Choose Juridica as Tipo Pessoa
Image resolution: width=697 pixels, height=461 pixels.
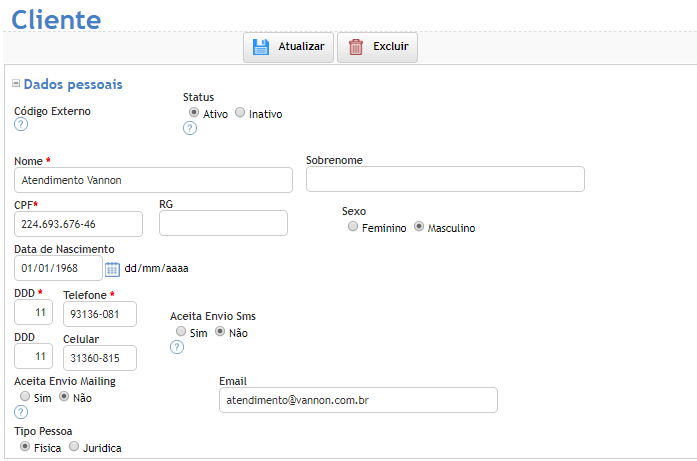pyautogui.click(x=74, y=446)
